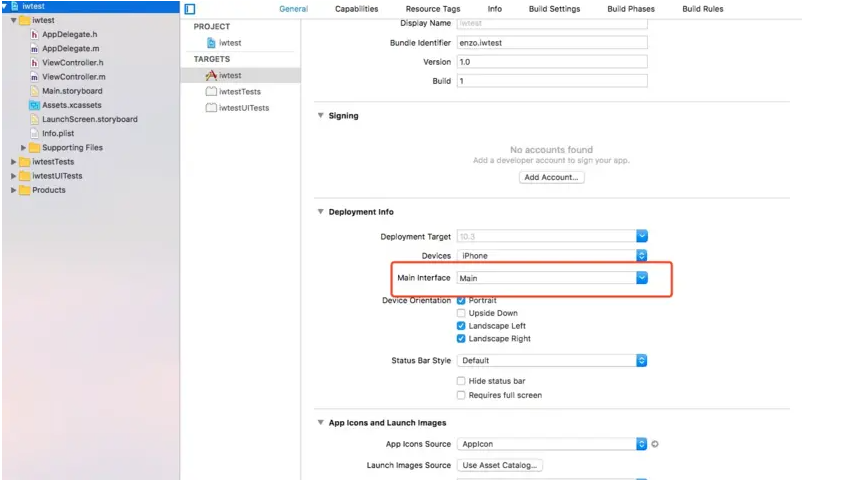Click the LaunchScreen.storyboard file icon

[34, 119]
